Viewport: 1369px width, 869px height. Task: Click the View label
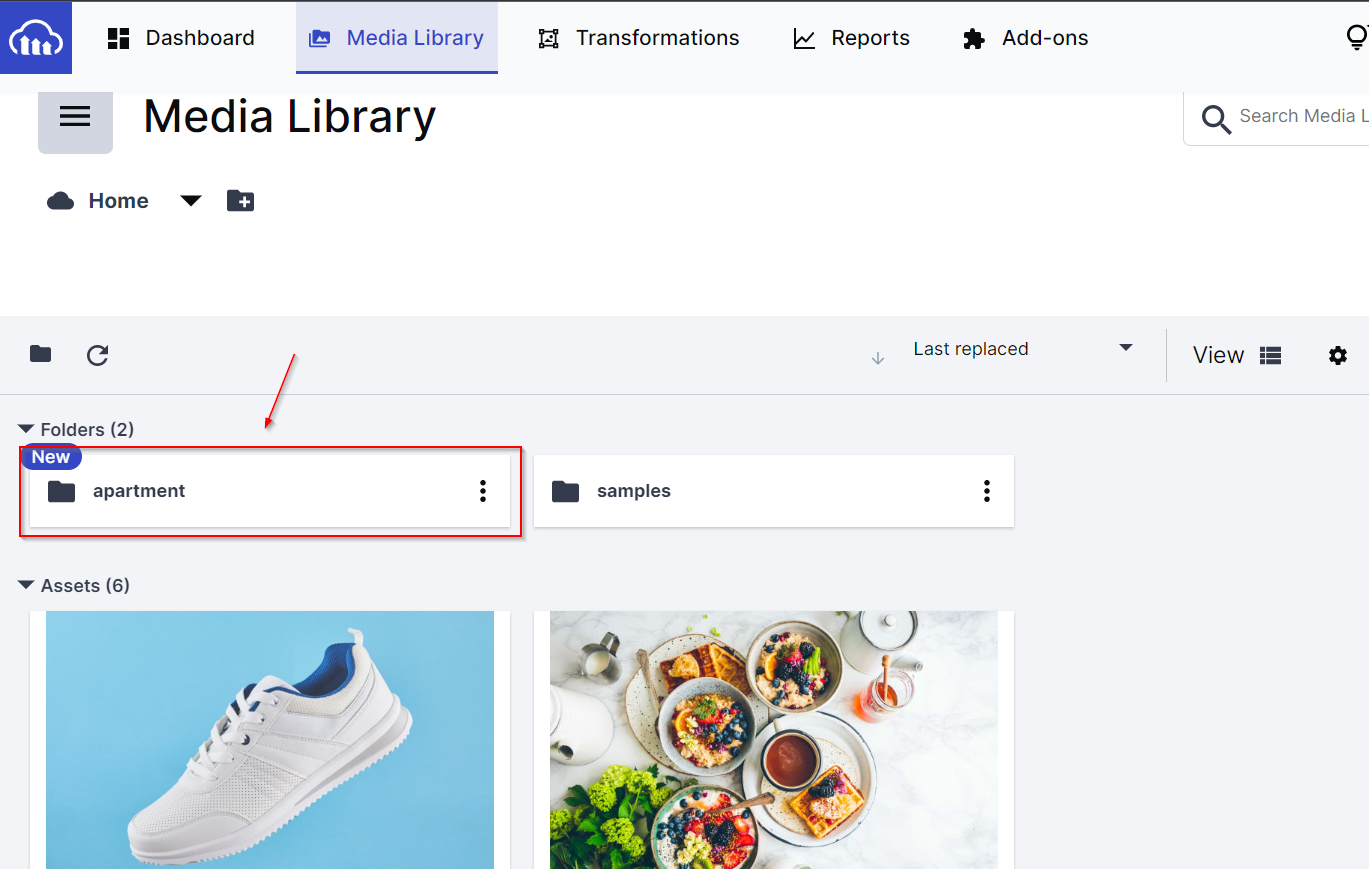pyautogui.click(x=1218, y=355)
